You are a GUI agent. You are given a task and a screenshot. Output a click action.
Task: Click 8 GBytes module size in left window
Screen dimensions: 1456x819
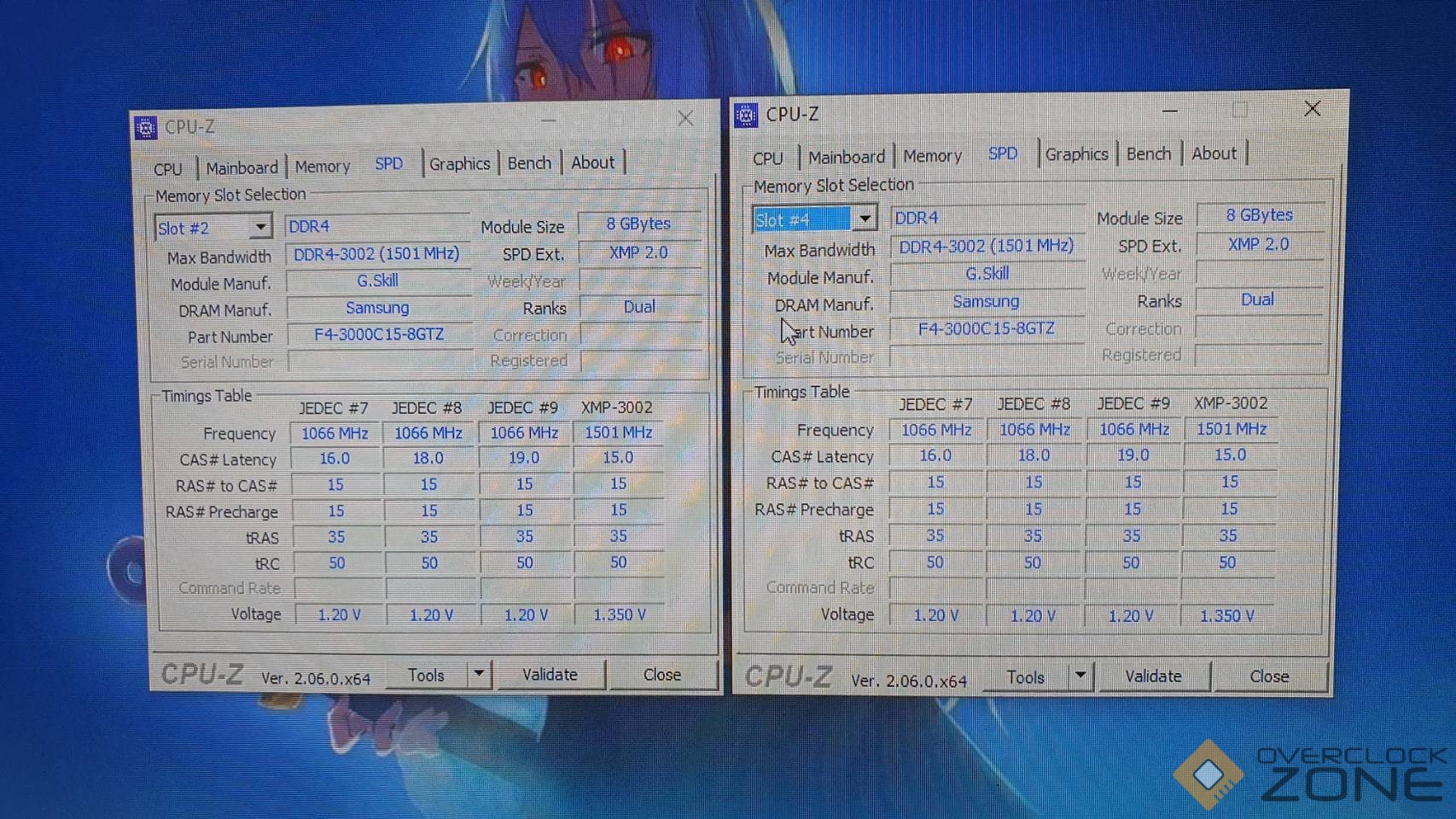638,224
